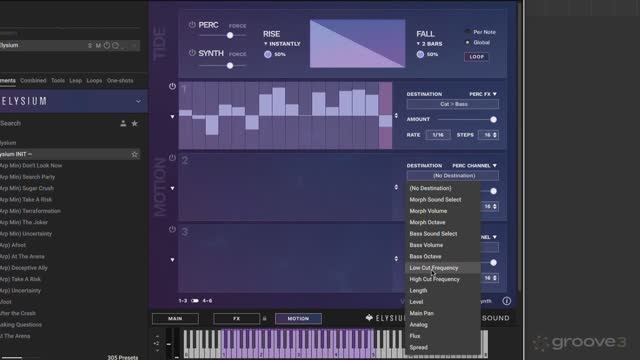Screen dimensions: 640x360
Task: Click the preset Search field
Action: tap(57, 123)
